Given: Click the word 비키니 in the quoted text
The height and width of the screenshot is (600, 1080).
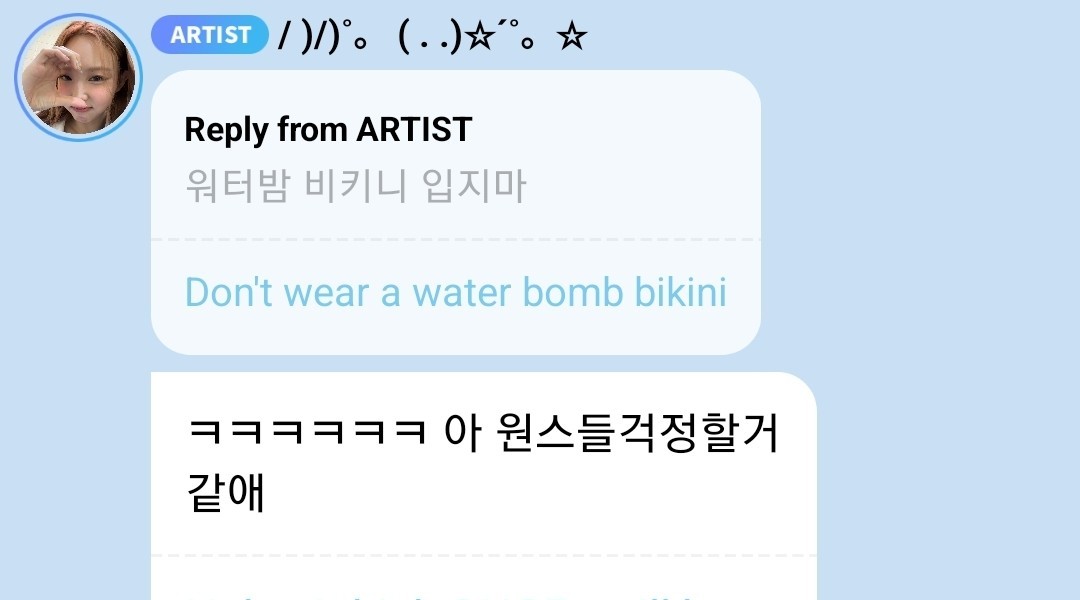Looking at the screenshot, I should click(x=355, y=186).
